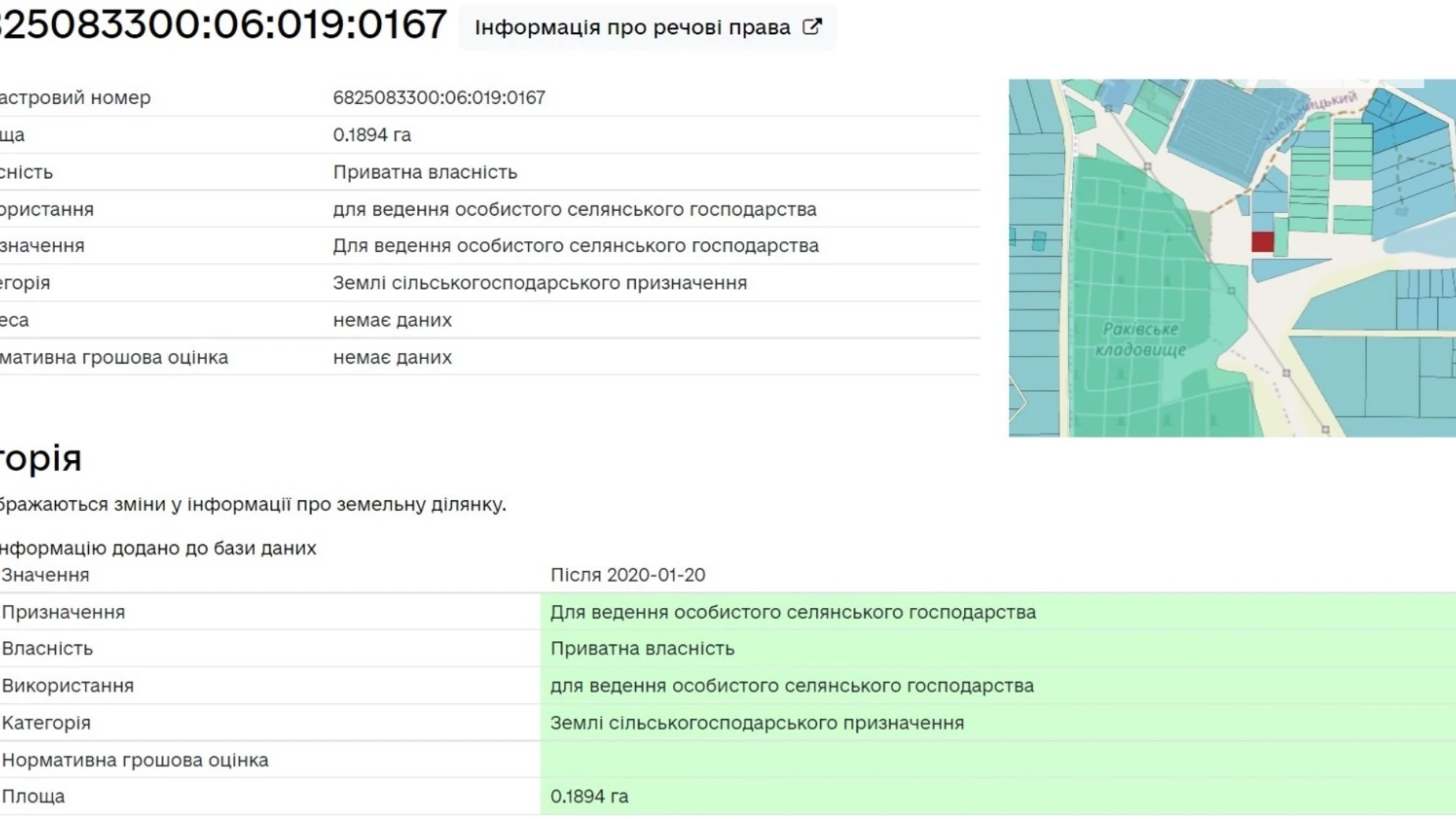Open Інформація про речові права
Screen dimensions: 1456x819
632,28
